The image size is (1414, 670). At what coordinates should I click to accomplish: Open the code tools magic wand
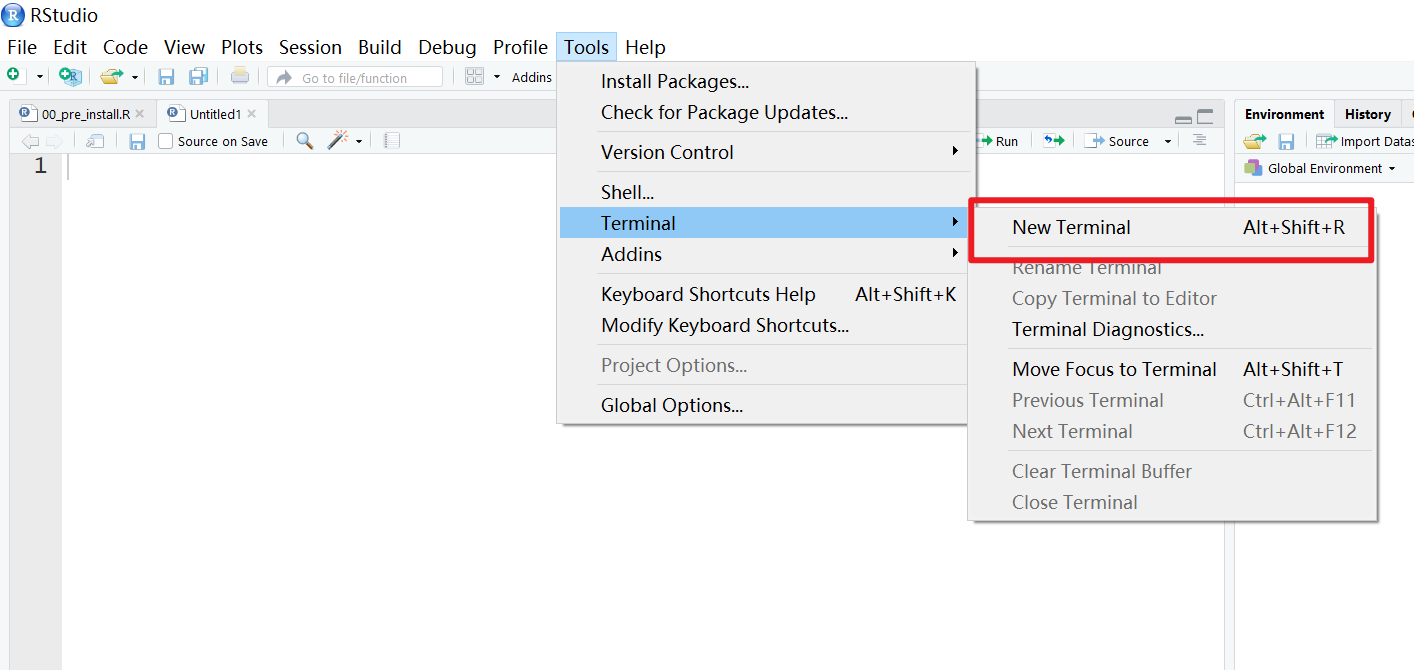coord(340,140)
